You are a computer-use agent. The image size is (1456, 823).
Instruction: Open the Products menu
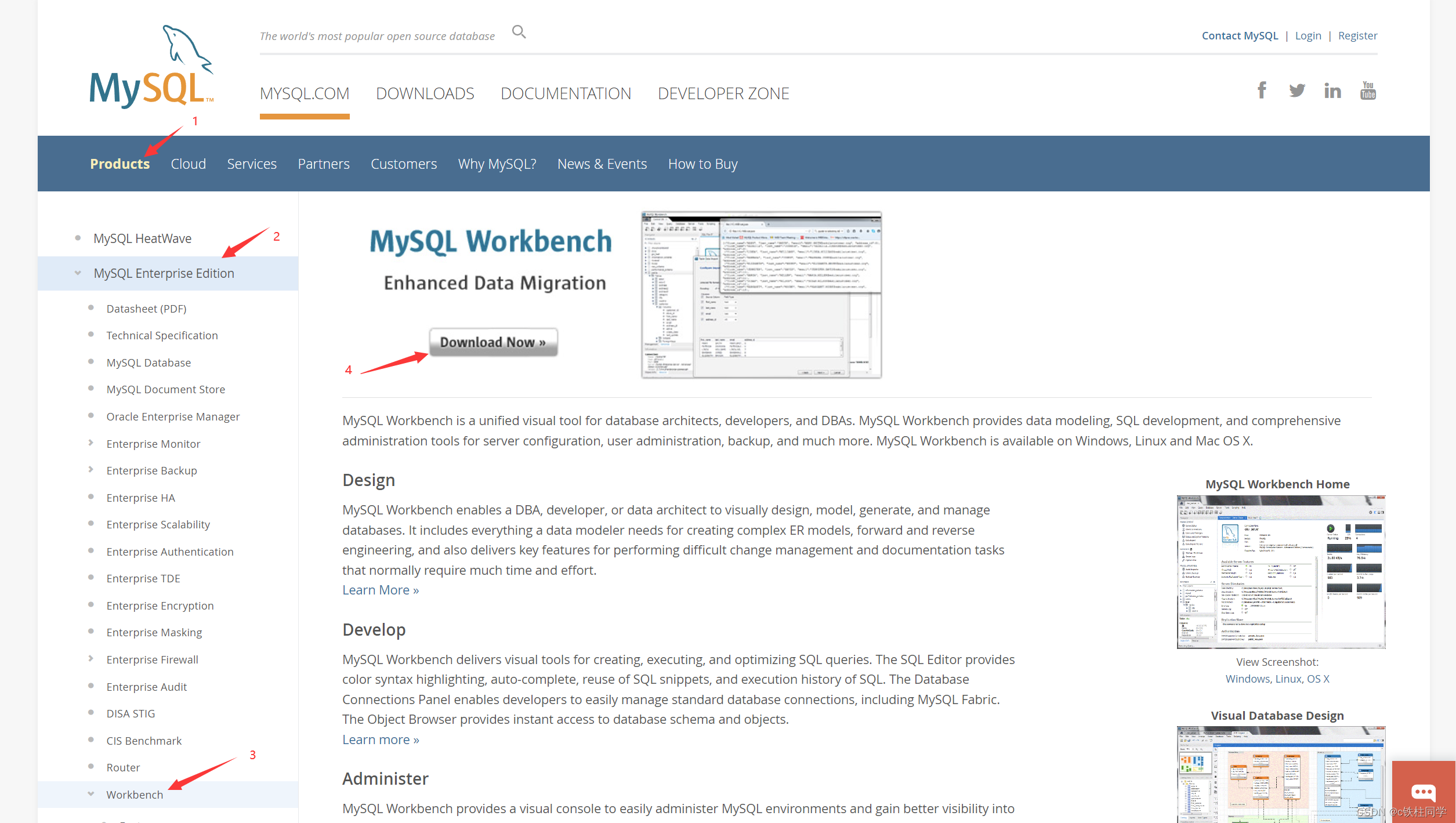pyautogui.click(x=120, y=164)
